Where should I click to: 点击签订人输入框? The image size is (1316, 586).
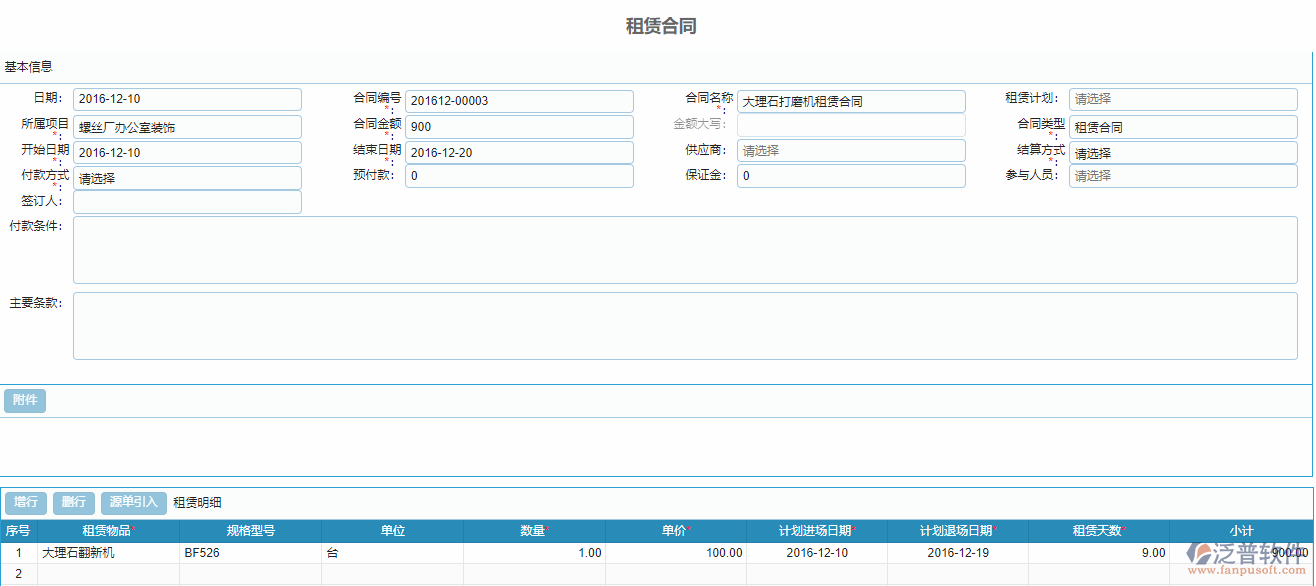click(x=187, y=201)
